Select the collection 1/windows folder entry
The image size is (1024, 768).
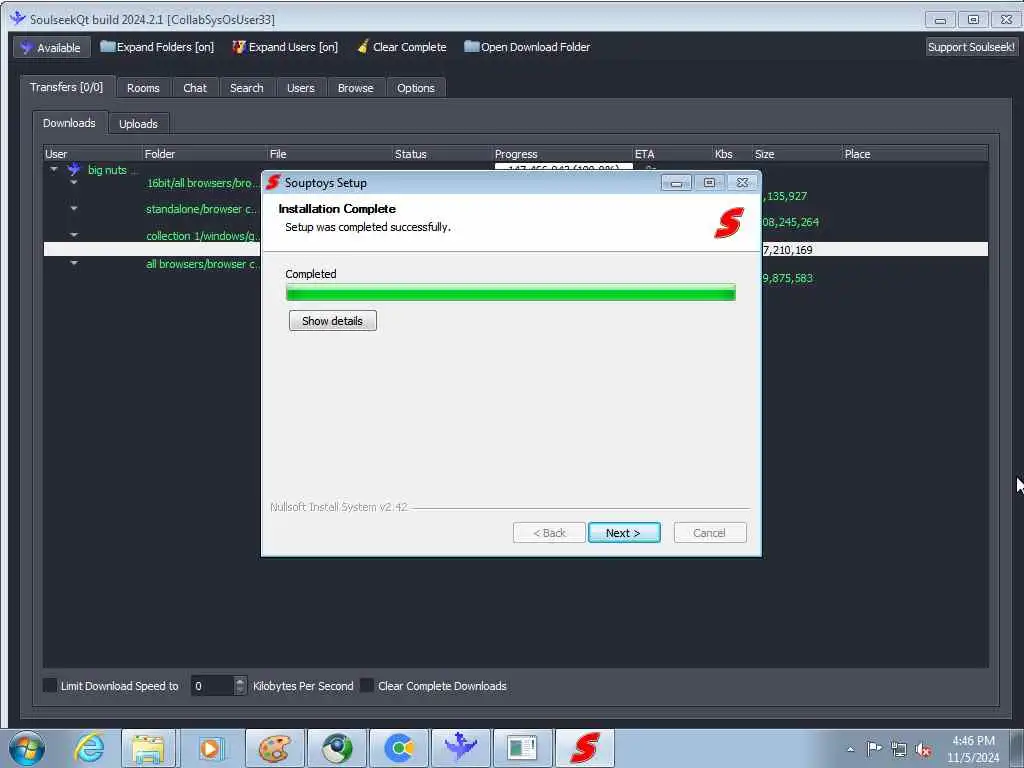point(202,236)
